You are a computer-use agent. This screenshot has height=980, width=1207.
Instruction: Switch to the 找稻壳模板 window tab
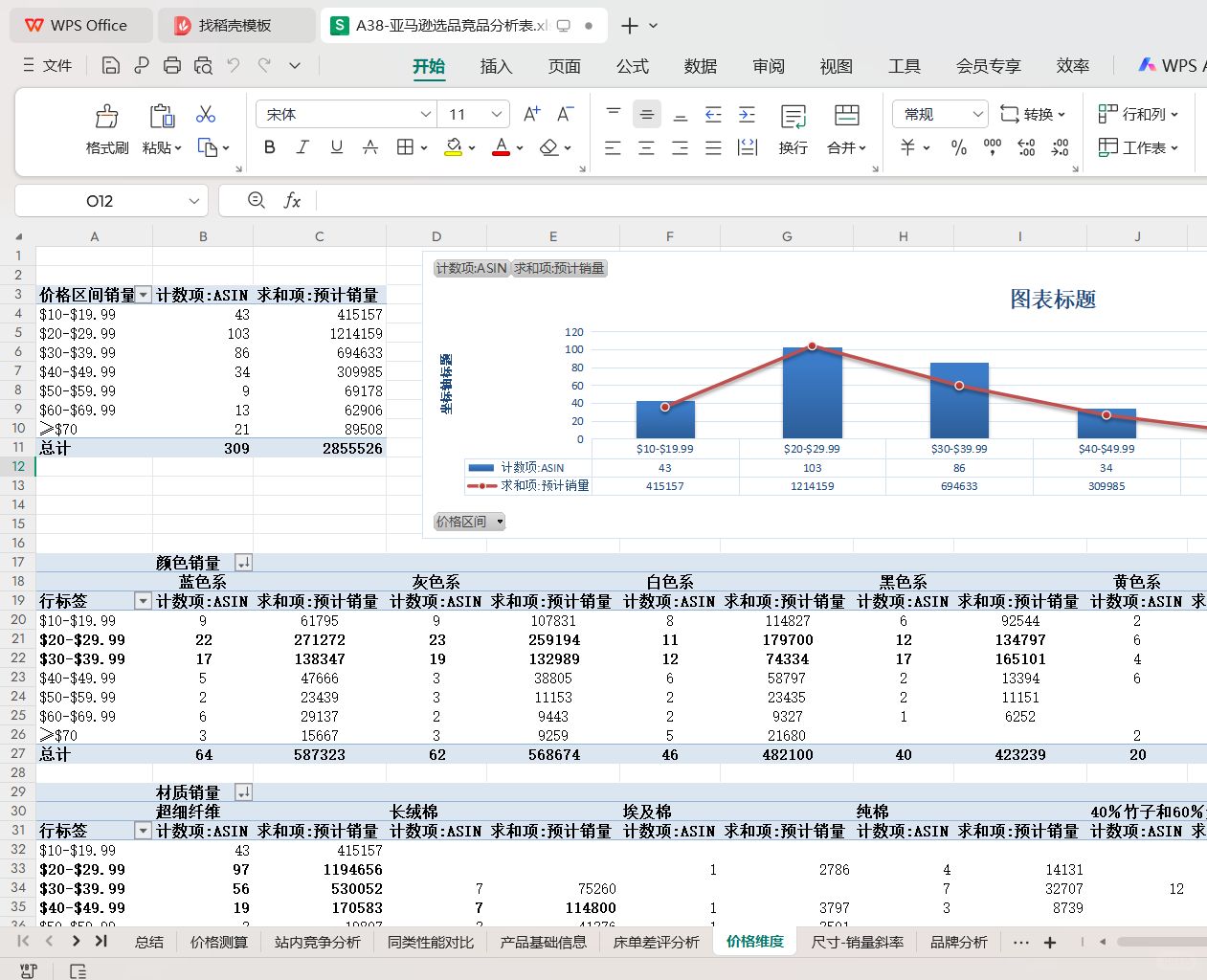pyautogui.click(x=235, y=26)
